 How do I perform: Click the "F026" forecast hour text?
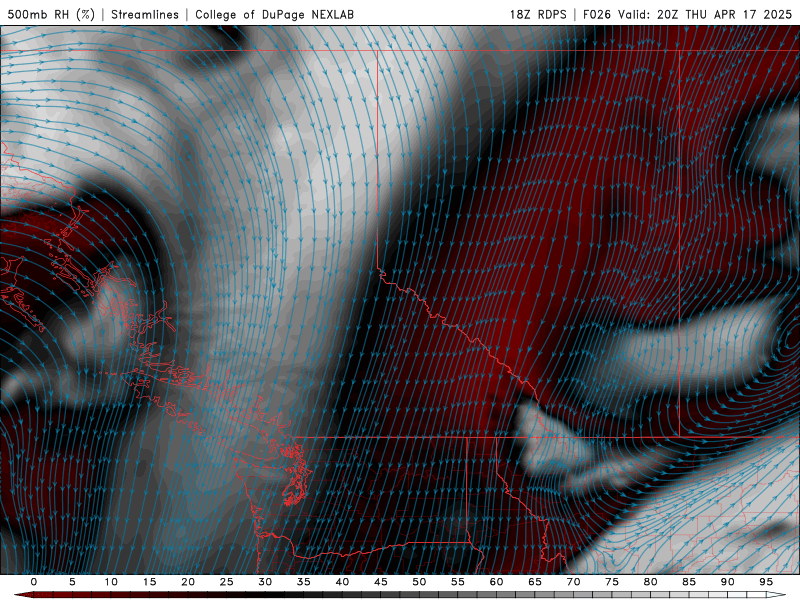click(x=596, y=14)
